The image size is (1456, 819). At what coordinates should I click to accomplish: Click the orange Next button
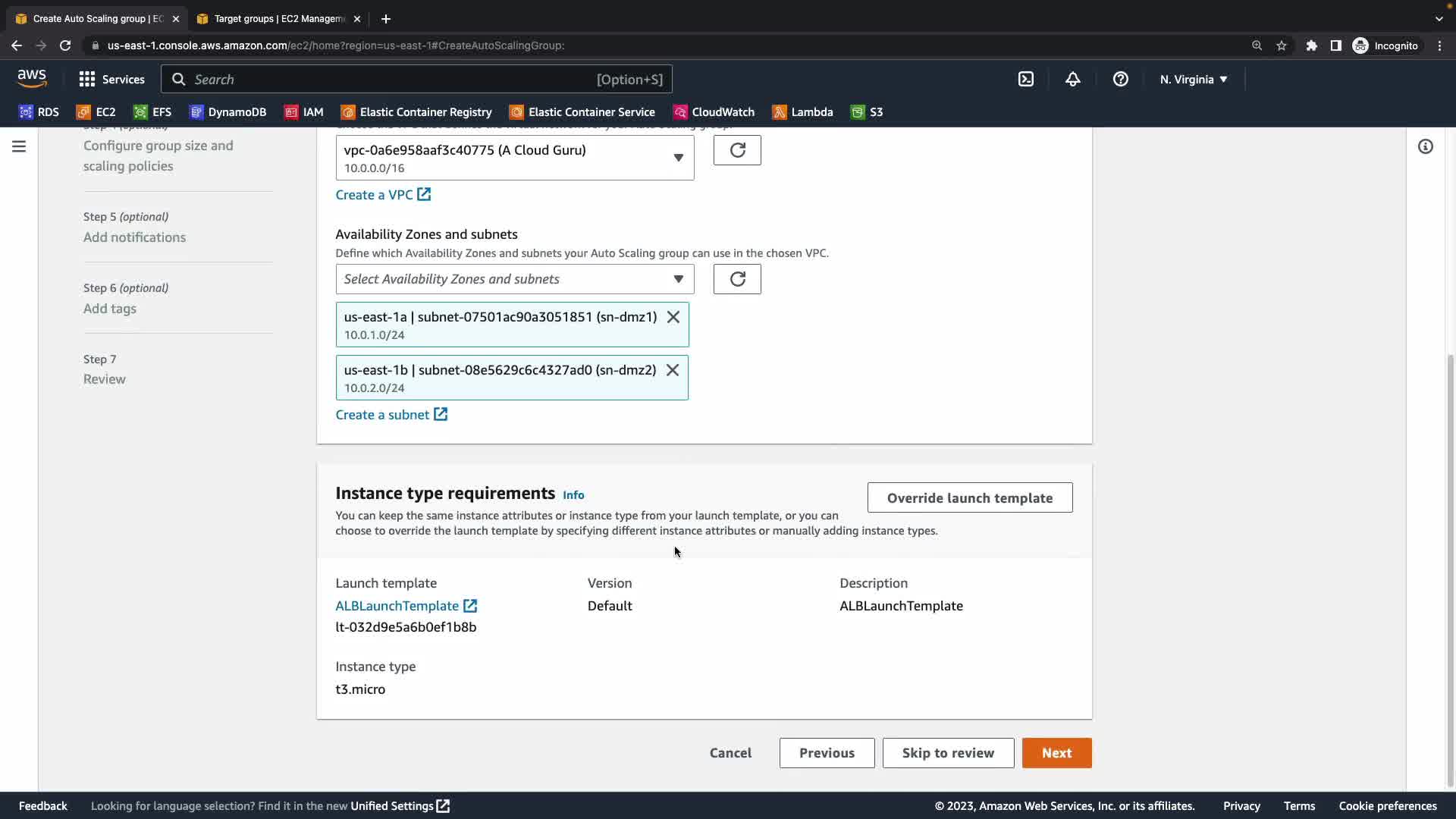pyautogui.click(x=1056, y=753)
